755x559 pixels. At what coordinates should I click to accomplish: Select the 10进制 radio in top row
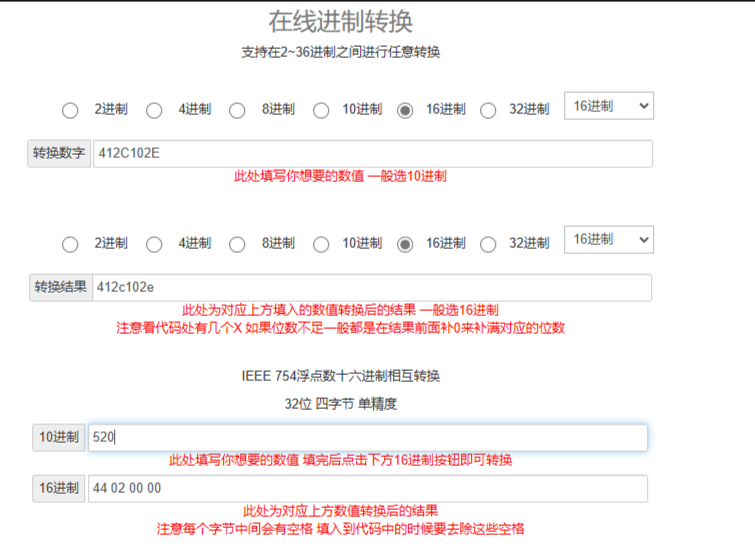pyautogui.click(x=321, y=110)
